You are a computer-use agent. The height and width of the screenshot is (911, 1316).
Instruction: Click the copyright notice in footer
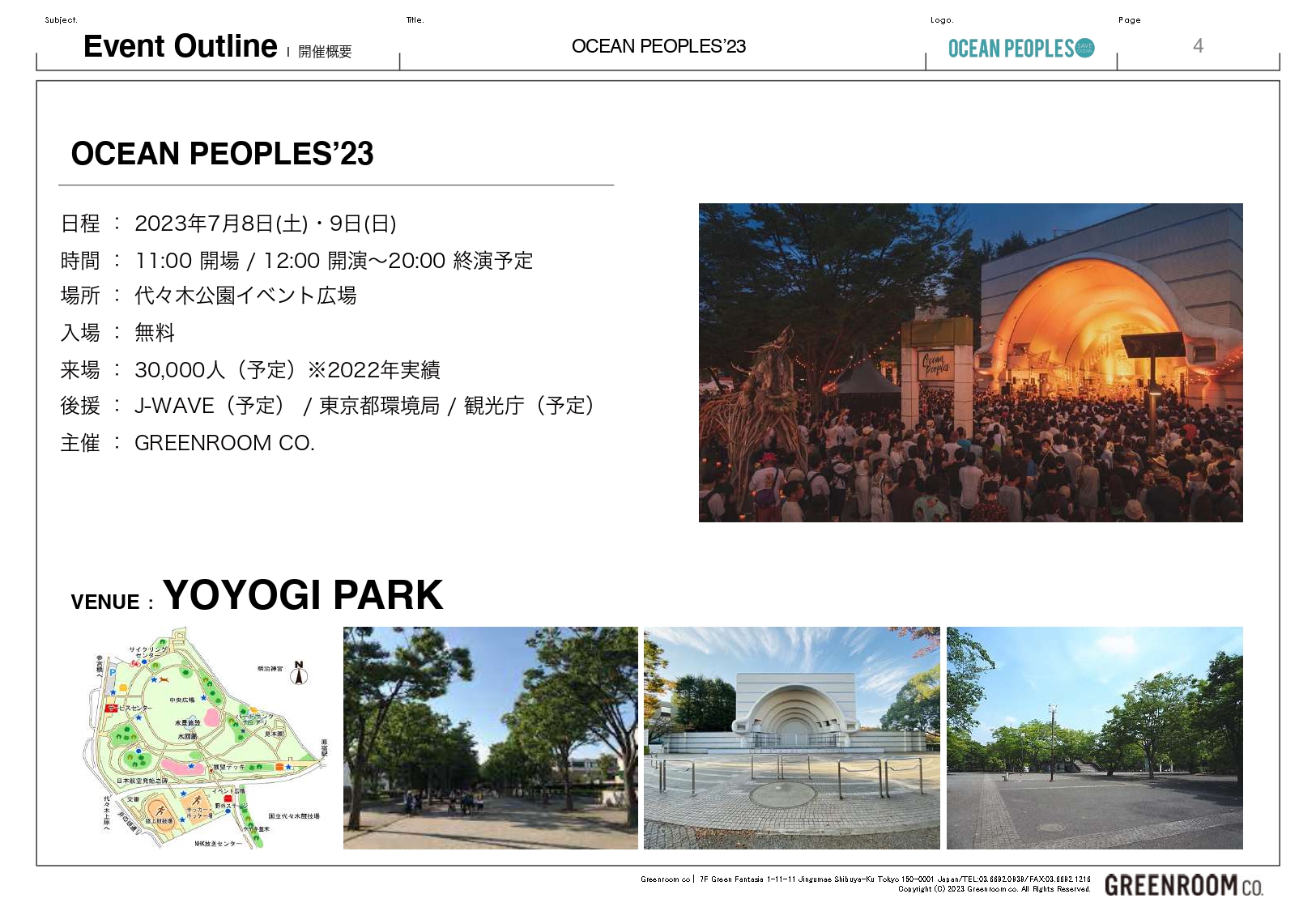click(x=994, y=889)
